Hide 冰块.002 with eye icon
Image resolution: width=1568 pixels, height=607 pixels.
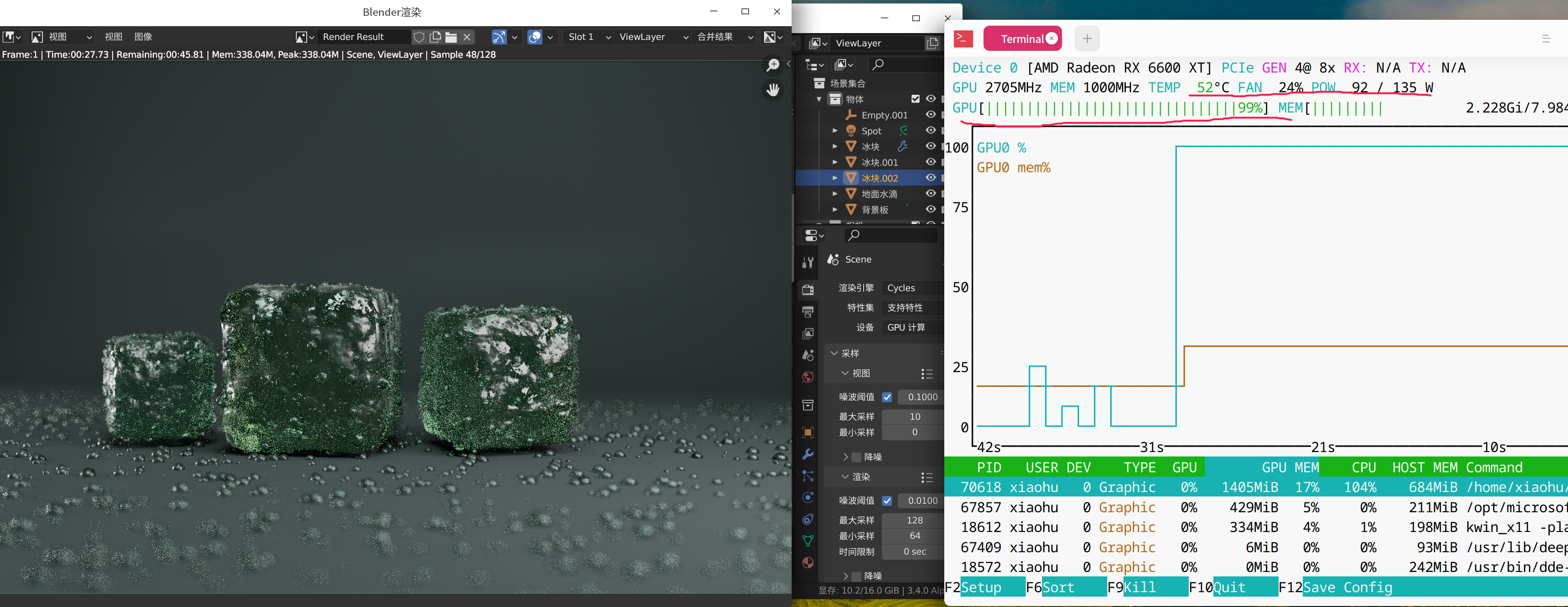coord(930,178)
